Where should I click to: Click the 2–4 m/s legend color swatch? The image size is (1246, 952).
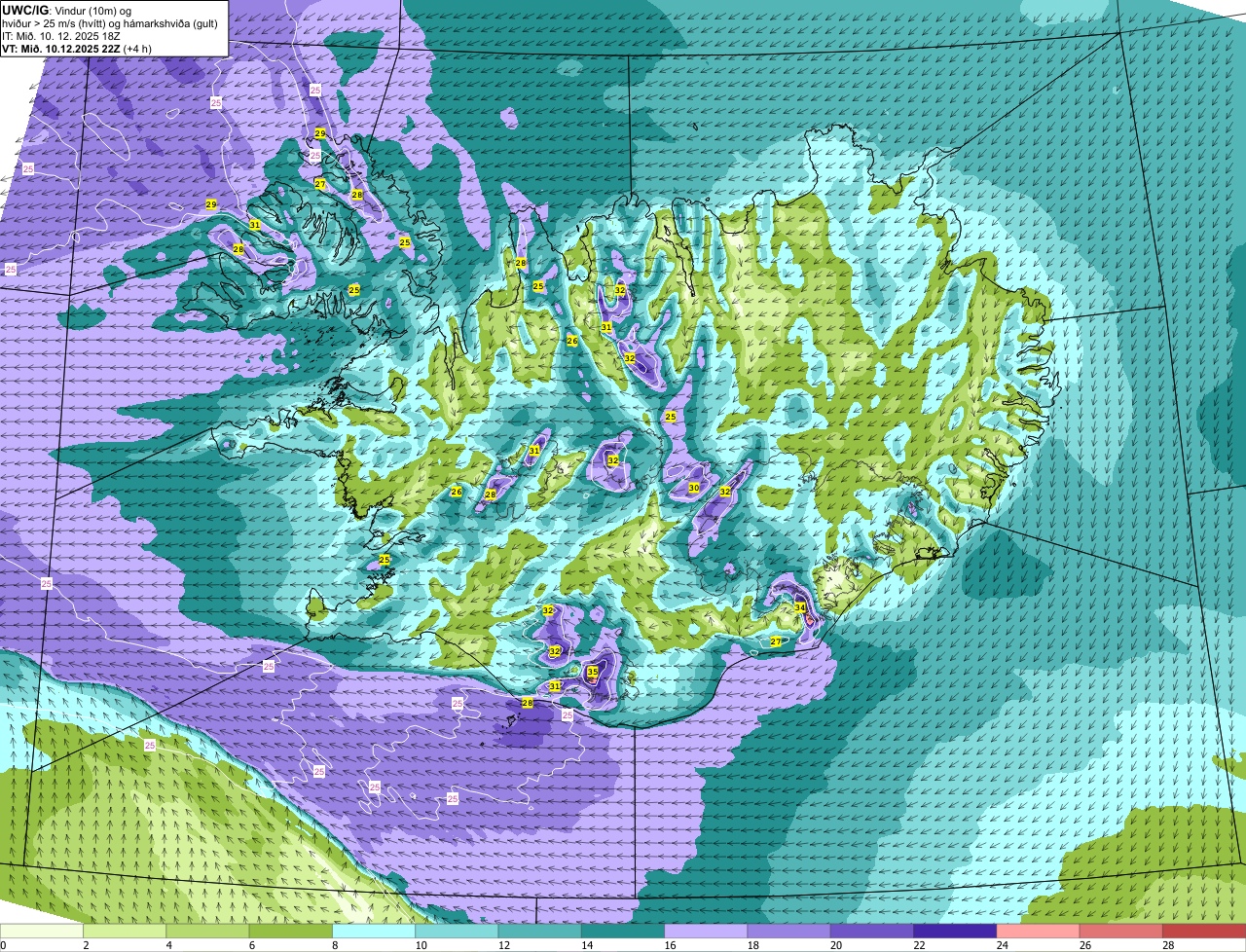pyautogui.click(x=125, y=931)
